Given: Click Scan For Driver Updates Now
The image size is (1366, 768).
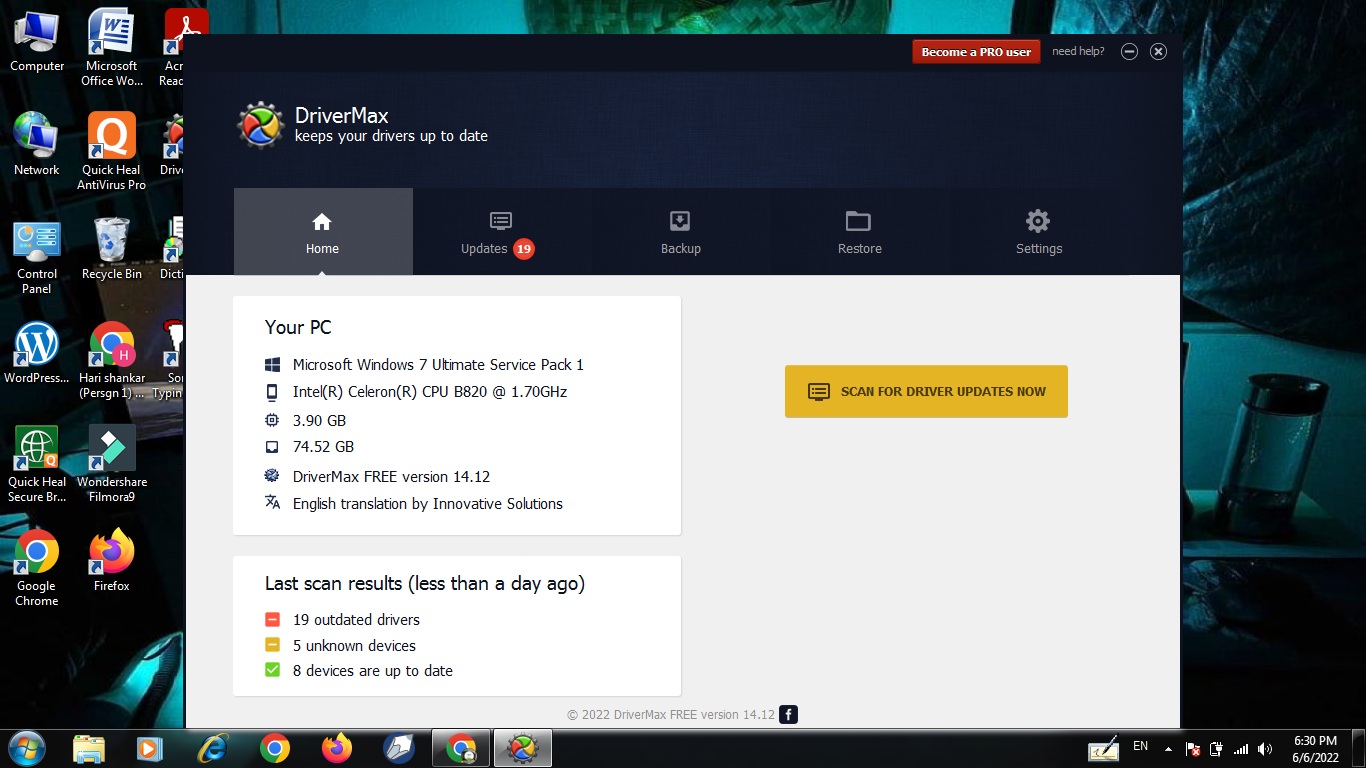Looking at the screenshot, I should click(926, 391).
